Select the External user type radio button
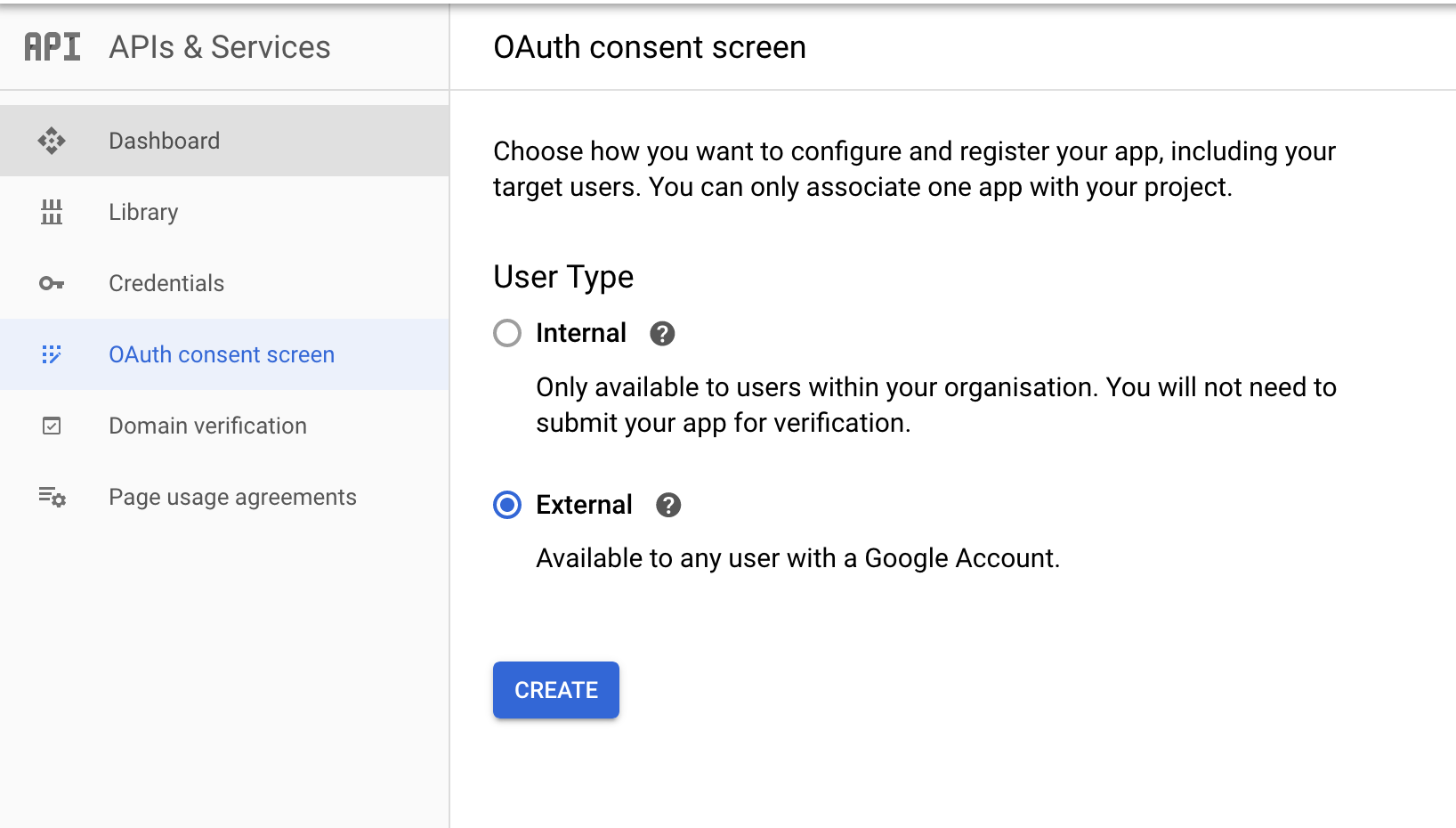Image resolution: width=1456 pixels, height=828 pixels. point(507,506)
